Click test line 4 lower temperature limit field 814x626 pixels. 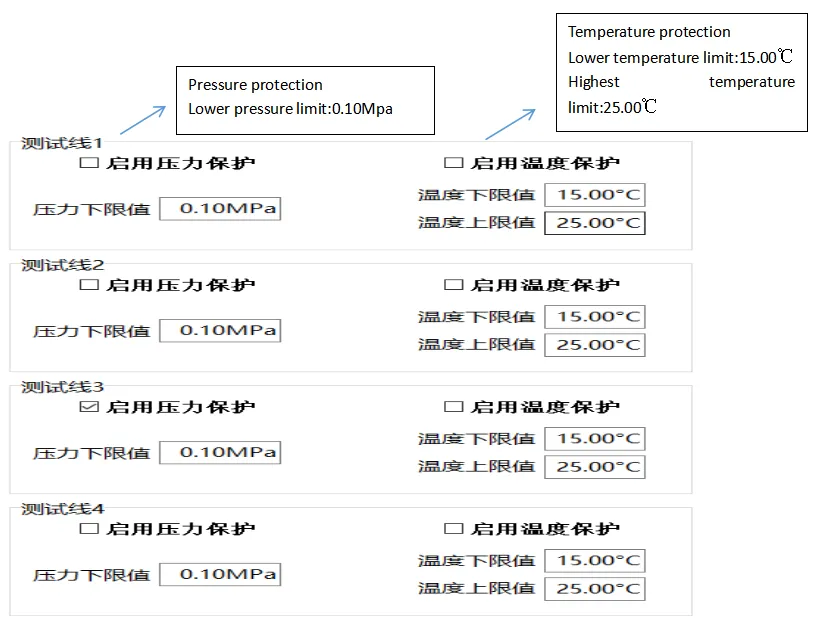click(x=594, y=561)
